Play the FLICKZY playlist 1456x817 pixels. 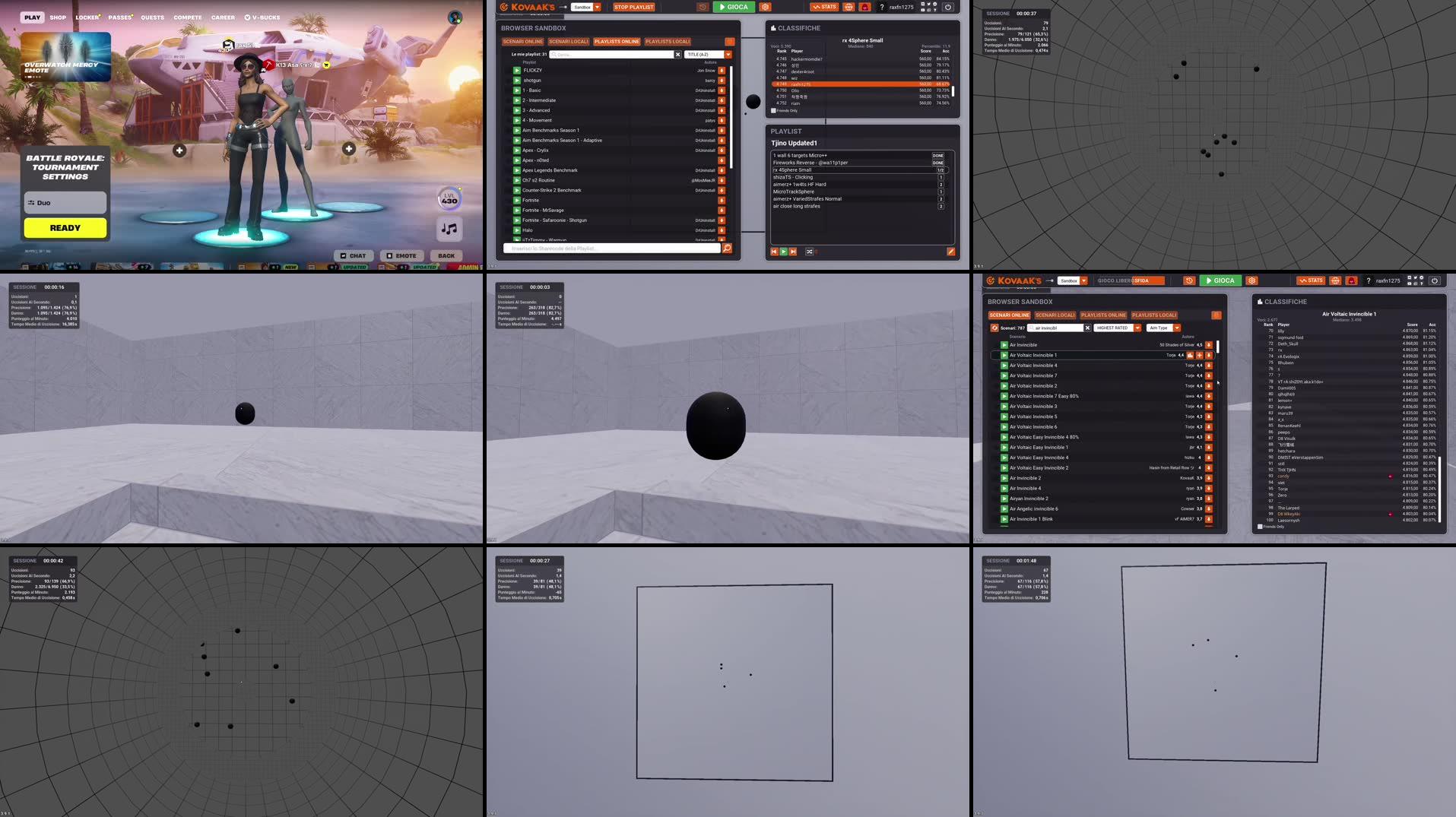[517, 70]
